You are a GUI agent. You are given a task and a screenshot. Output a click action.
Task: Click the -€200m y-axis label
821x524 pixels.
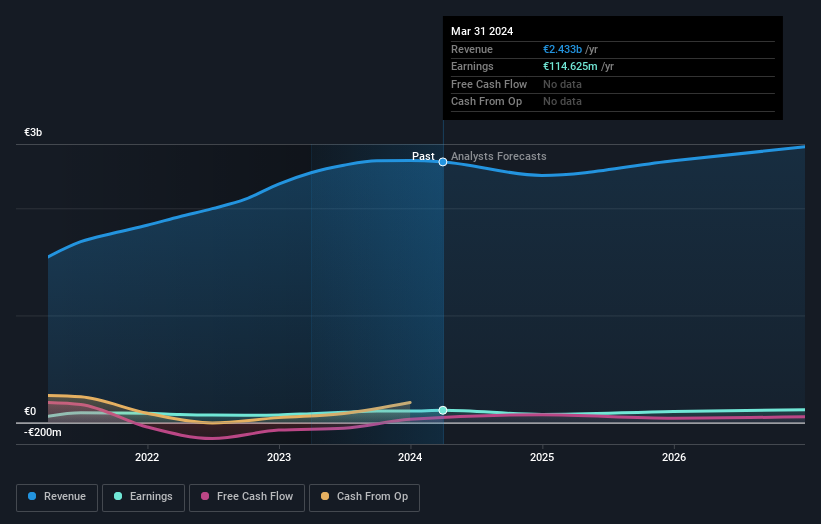[42, 432]
